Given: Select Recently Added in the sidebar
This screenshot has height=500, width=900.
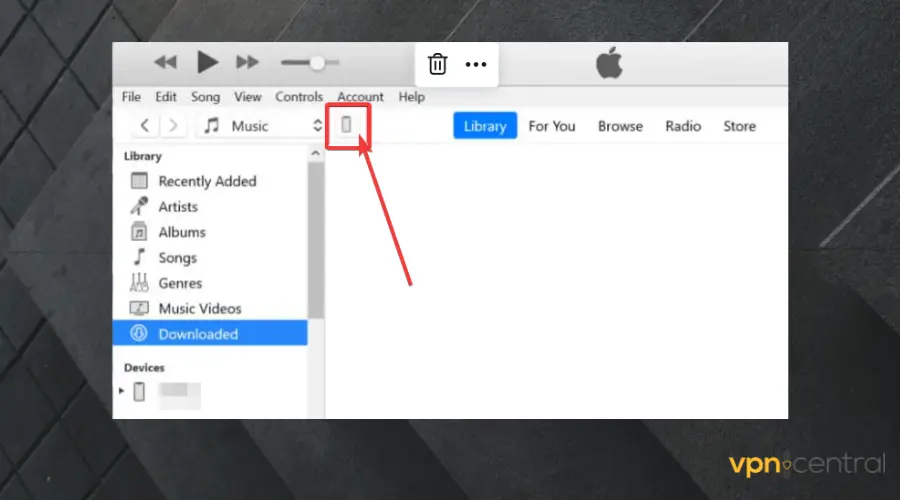Looking at the screenshot, I should pyautogui.click(x=210, y=181).
